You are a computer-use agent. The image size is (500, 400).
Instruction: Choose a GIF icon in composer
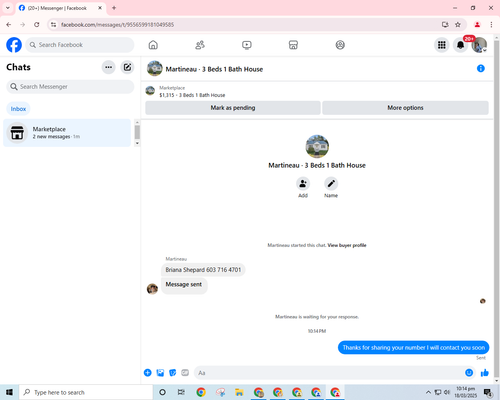tap(185, 373)
